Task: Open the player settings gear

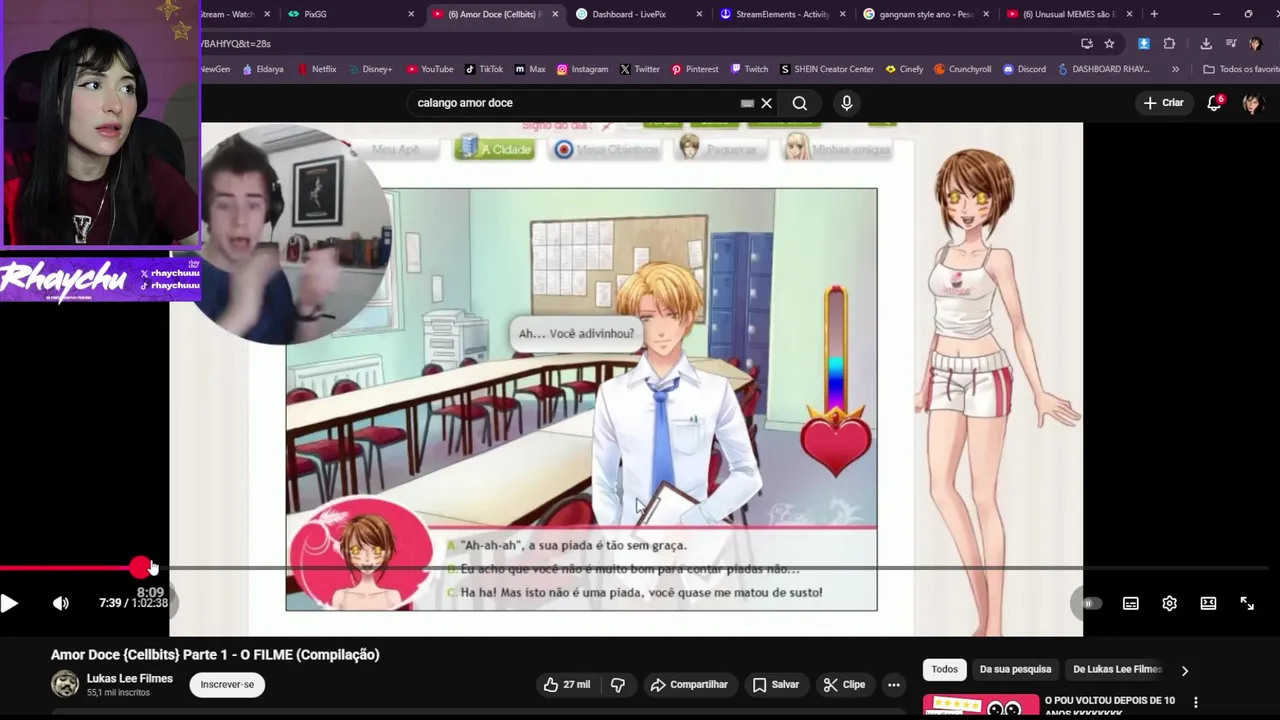Action: click(x=1170, y=603)
